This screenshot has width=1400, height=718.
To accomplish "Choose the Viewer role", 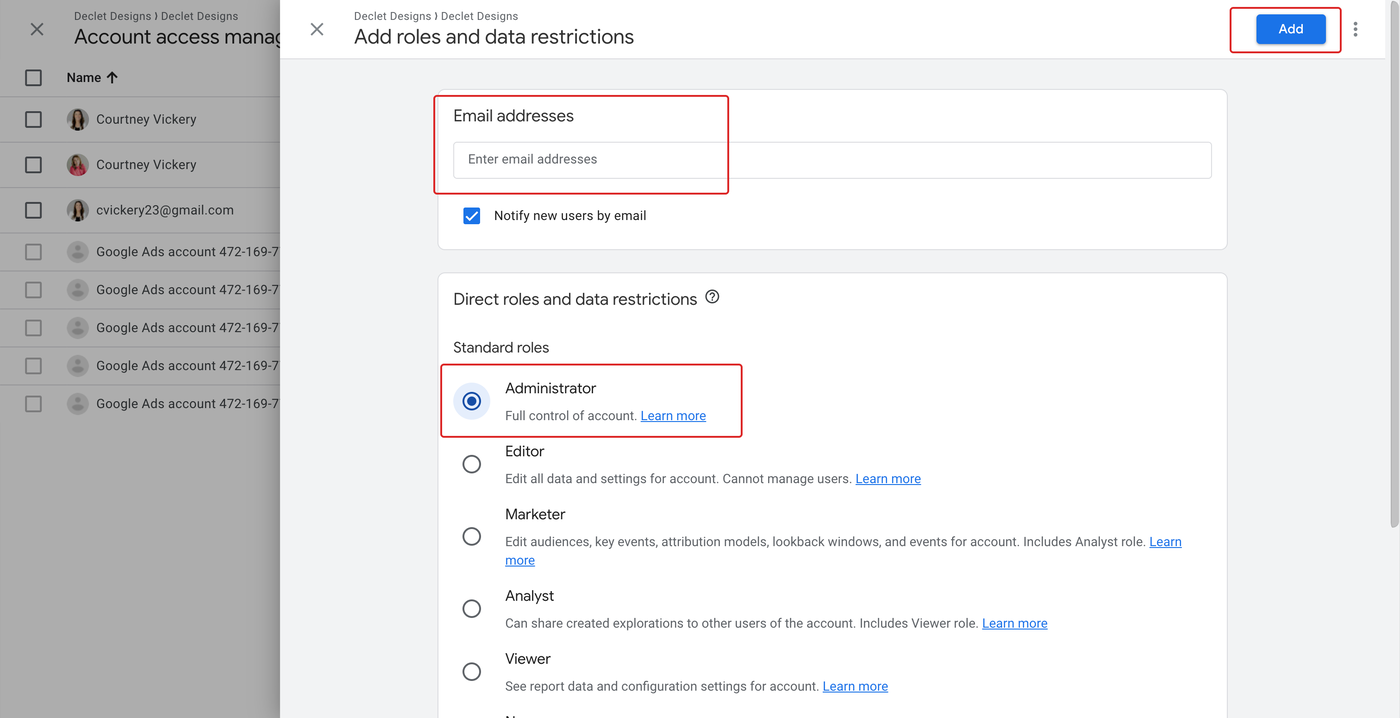I will click(x=472, y=672).
